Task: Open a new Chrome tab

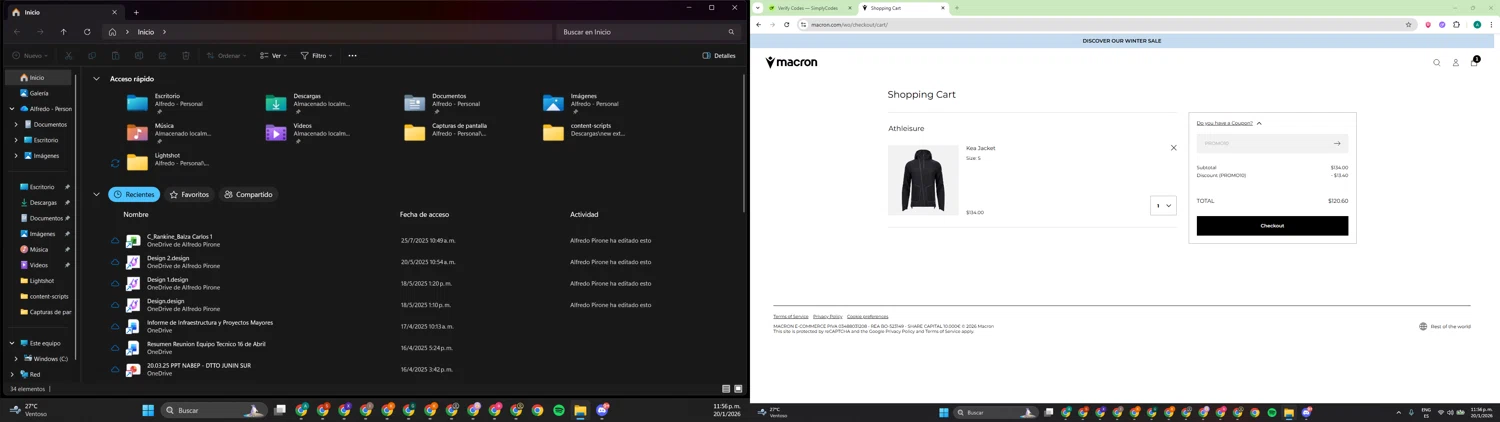Action: coord(957,8)
